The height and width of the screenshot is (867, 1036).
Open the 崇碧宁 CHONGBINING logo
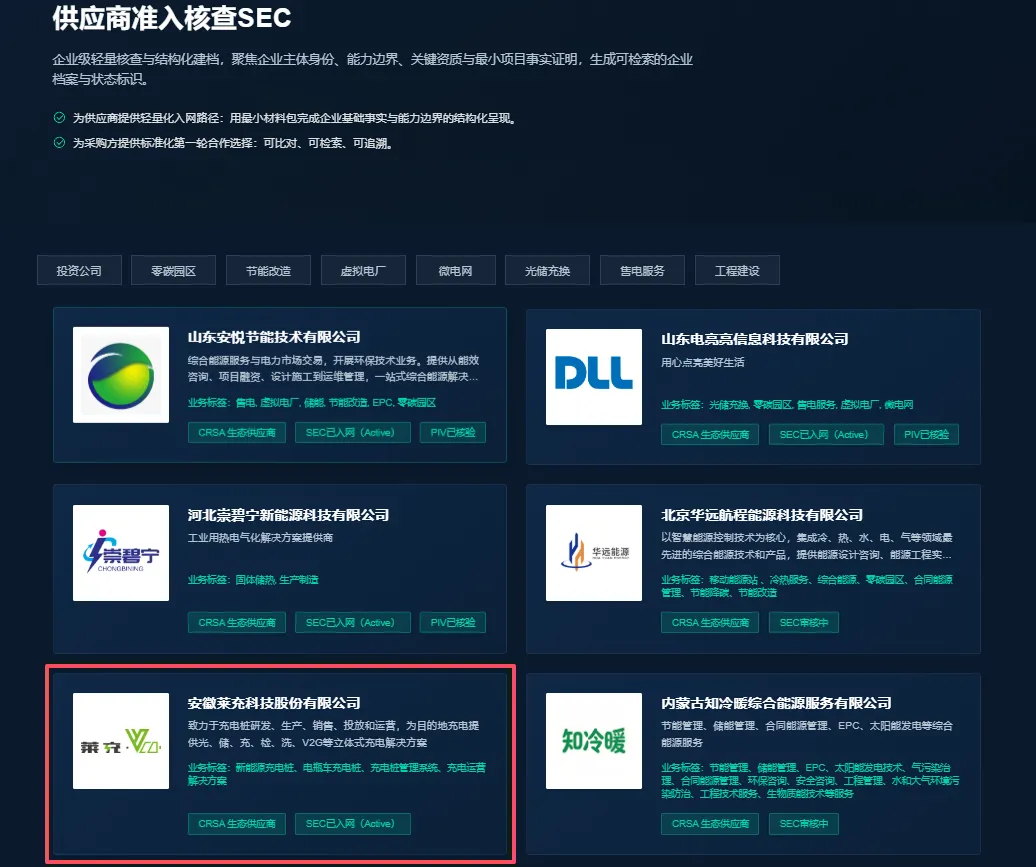(121, 553)
